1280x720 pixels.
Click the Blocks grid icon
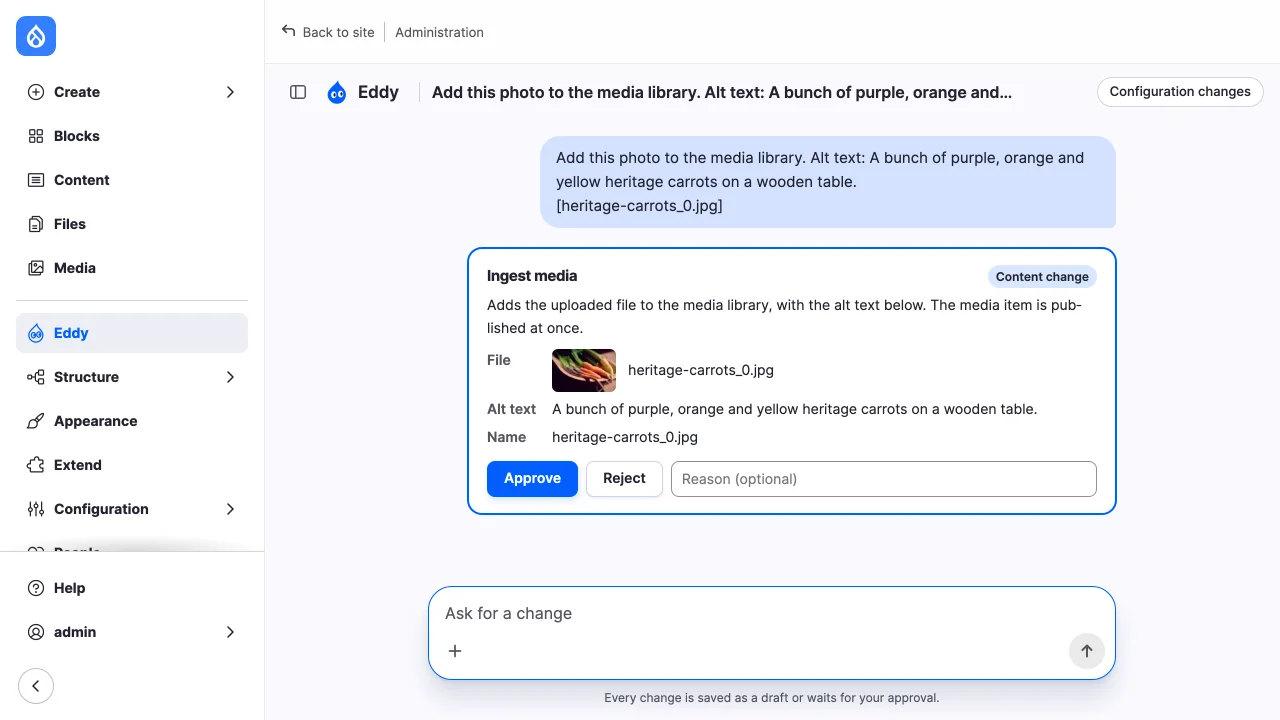tap(36, 136)
